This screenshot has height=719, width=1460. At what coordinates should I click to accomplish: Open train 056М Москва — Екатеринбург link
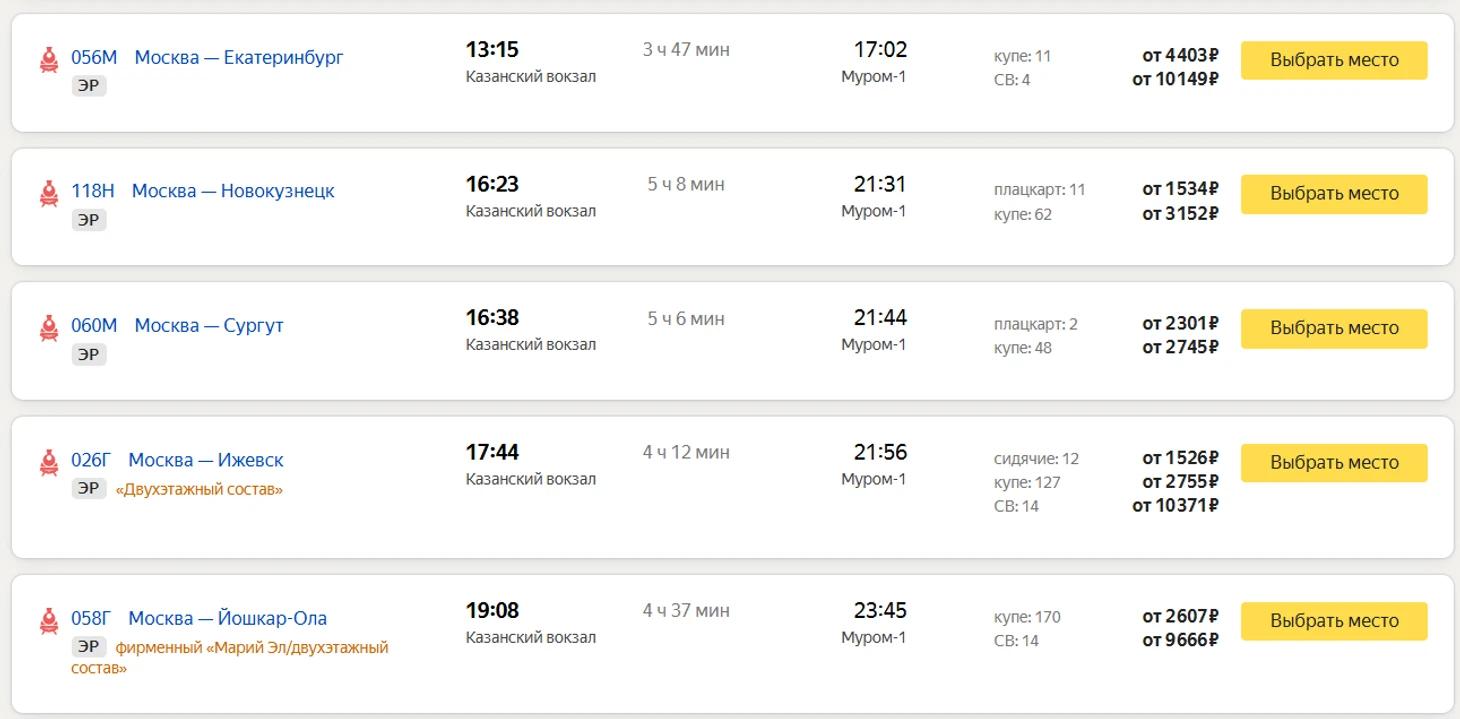(207, 58)
